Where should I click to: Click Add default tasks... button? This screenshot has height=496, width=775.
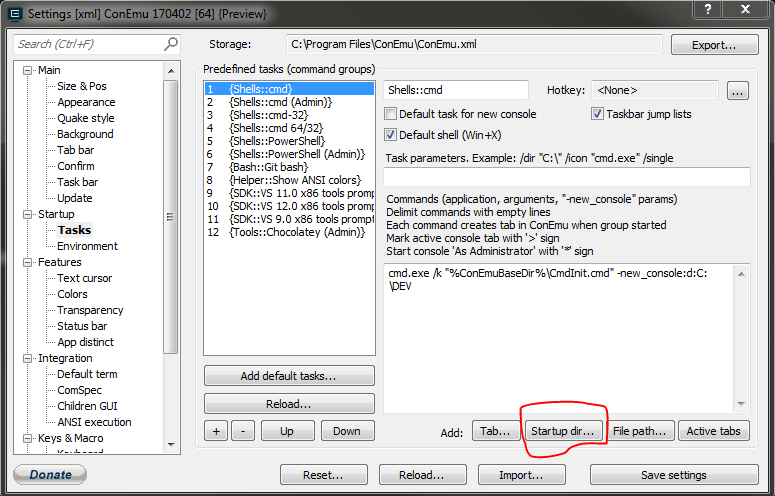pos(289,376)
